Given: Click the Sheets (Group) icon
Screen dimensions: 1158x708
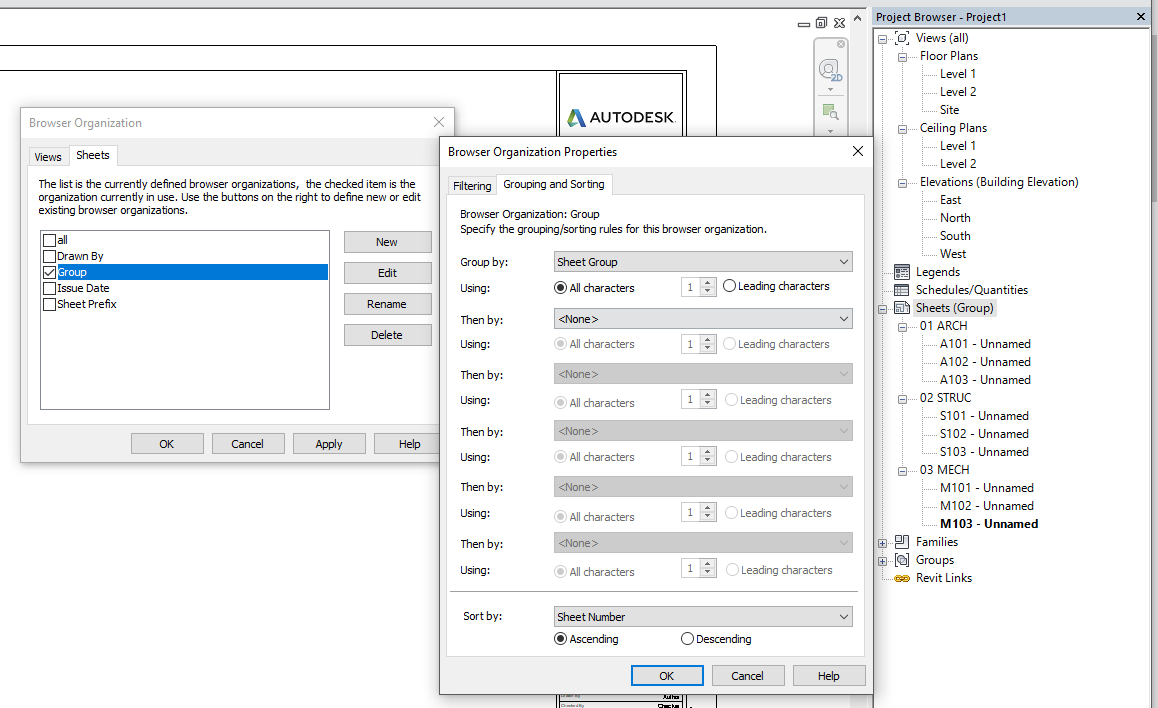Looking at the screenshot, I should 902,308.
